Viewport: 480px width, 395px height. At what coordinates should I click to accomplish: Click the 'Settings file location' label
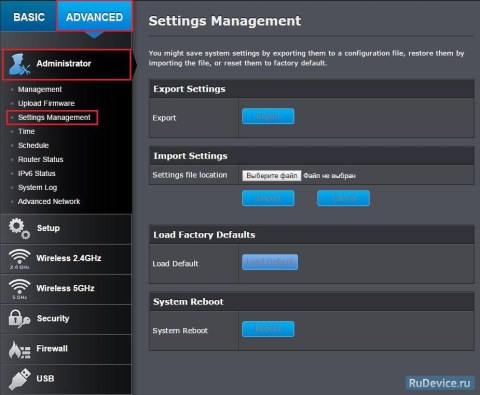point(190,175)
